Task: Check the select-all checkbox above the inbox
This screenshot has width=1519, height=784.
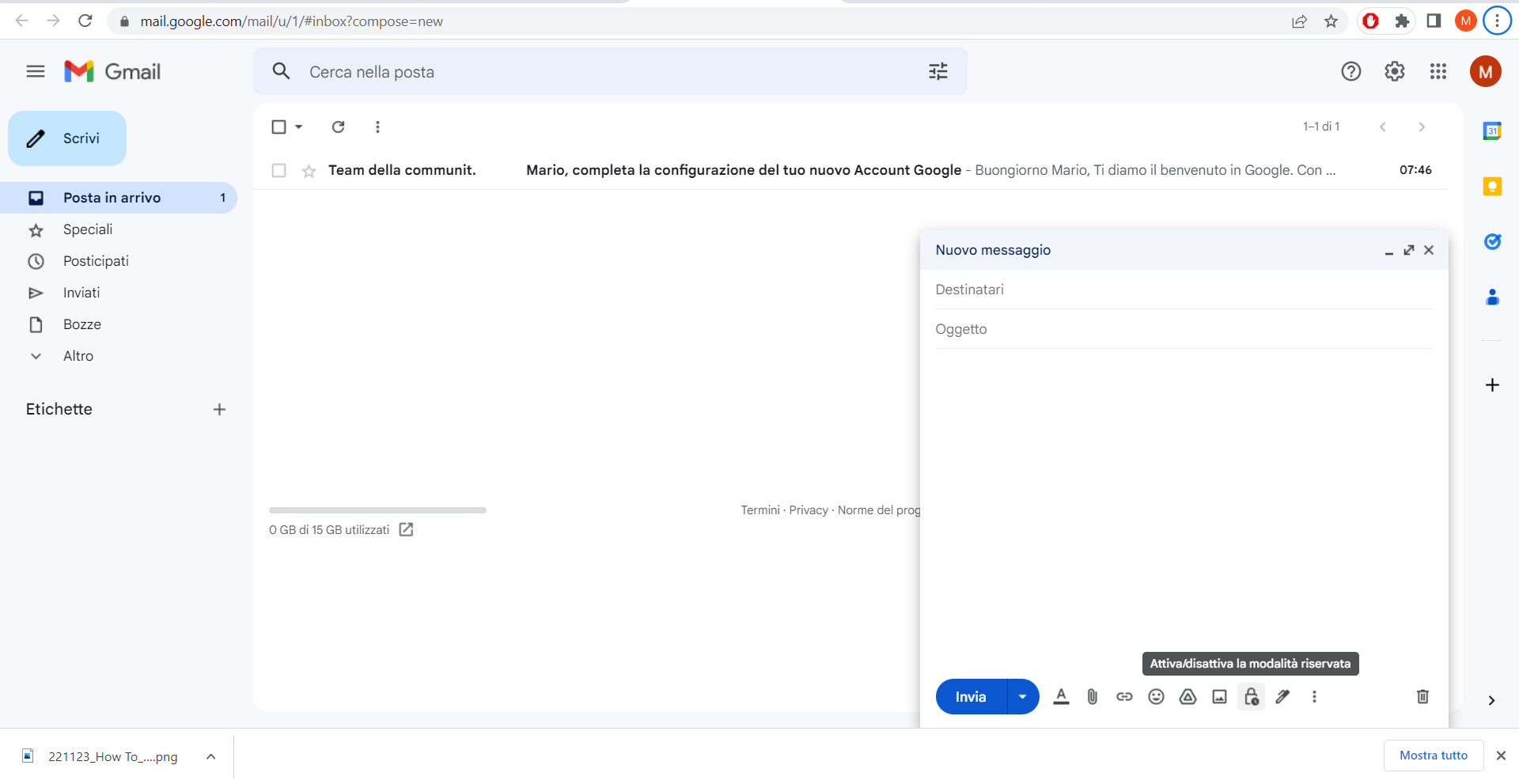Action: coord(278,127)
